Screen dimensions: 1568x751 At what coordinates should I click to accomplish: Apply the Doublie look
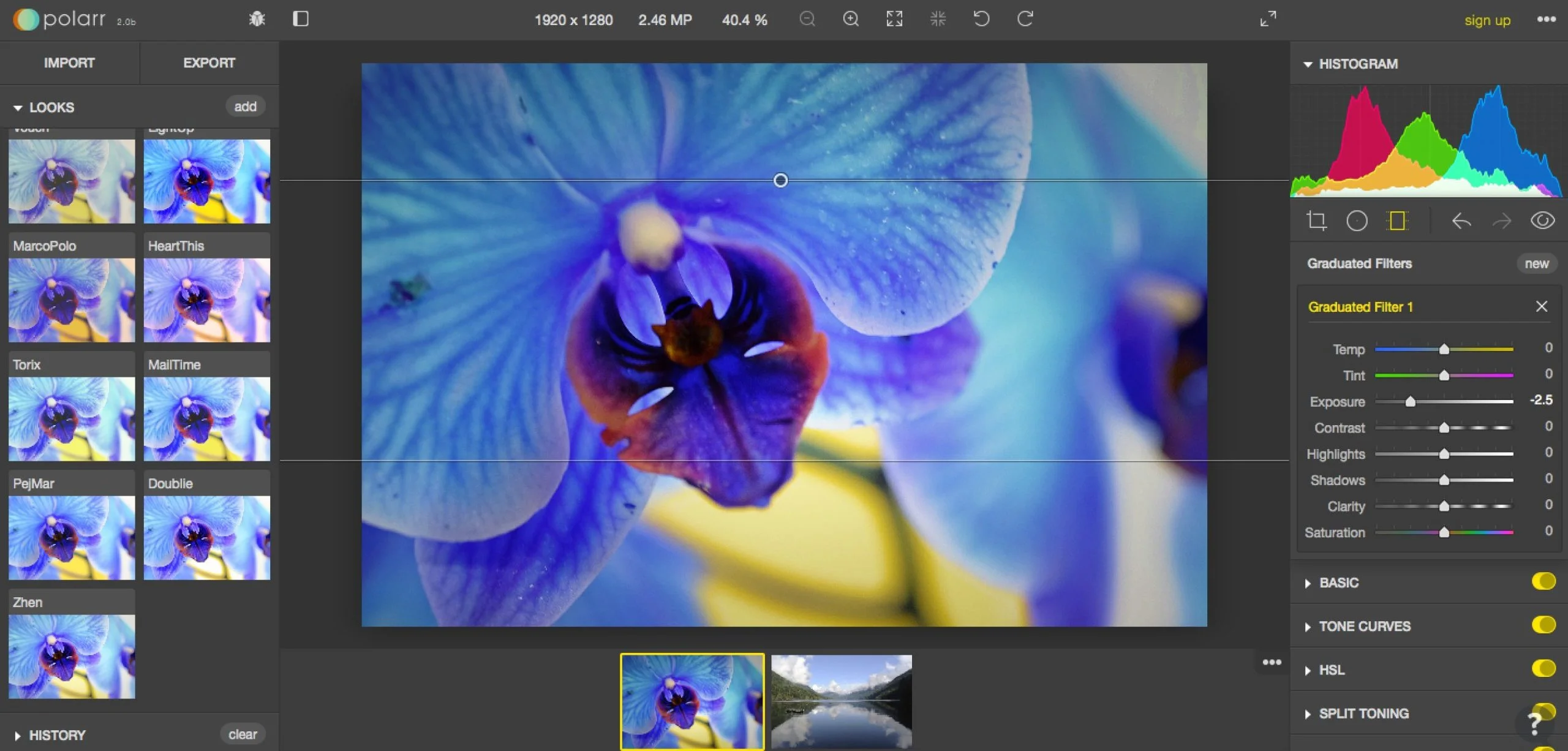[x=207, y=525]
